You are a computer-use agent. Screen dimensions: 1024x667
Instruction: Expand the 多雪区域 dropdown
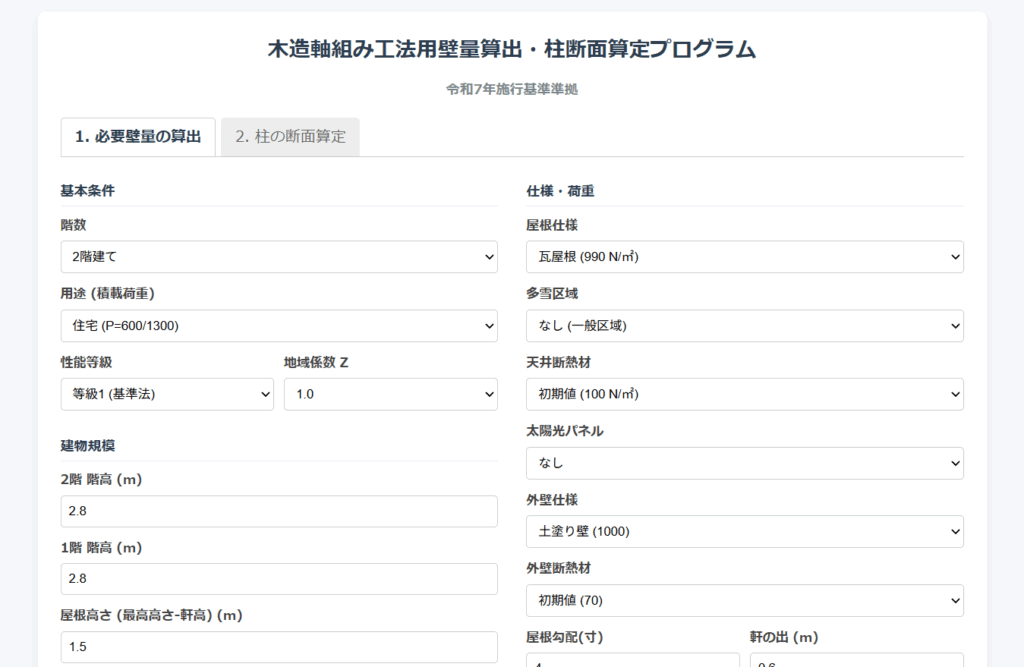click(x=744, y=326)
